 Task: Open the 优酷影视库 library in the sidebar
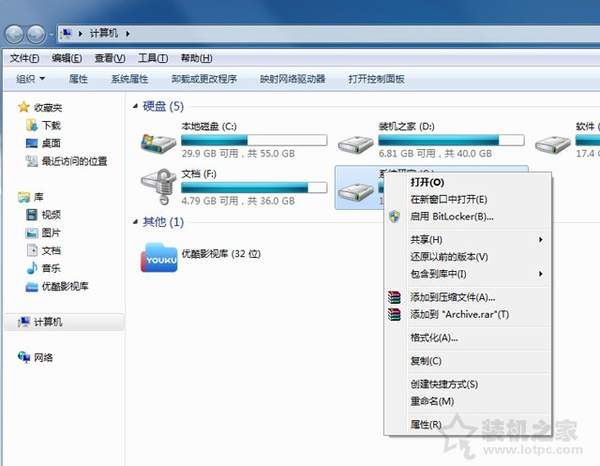(31, 286)
